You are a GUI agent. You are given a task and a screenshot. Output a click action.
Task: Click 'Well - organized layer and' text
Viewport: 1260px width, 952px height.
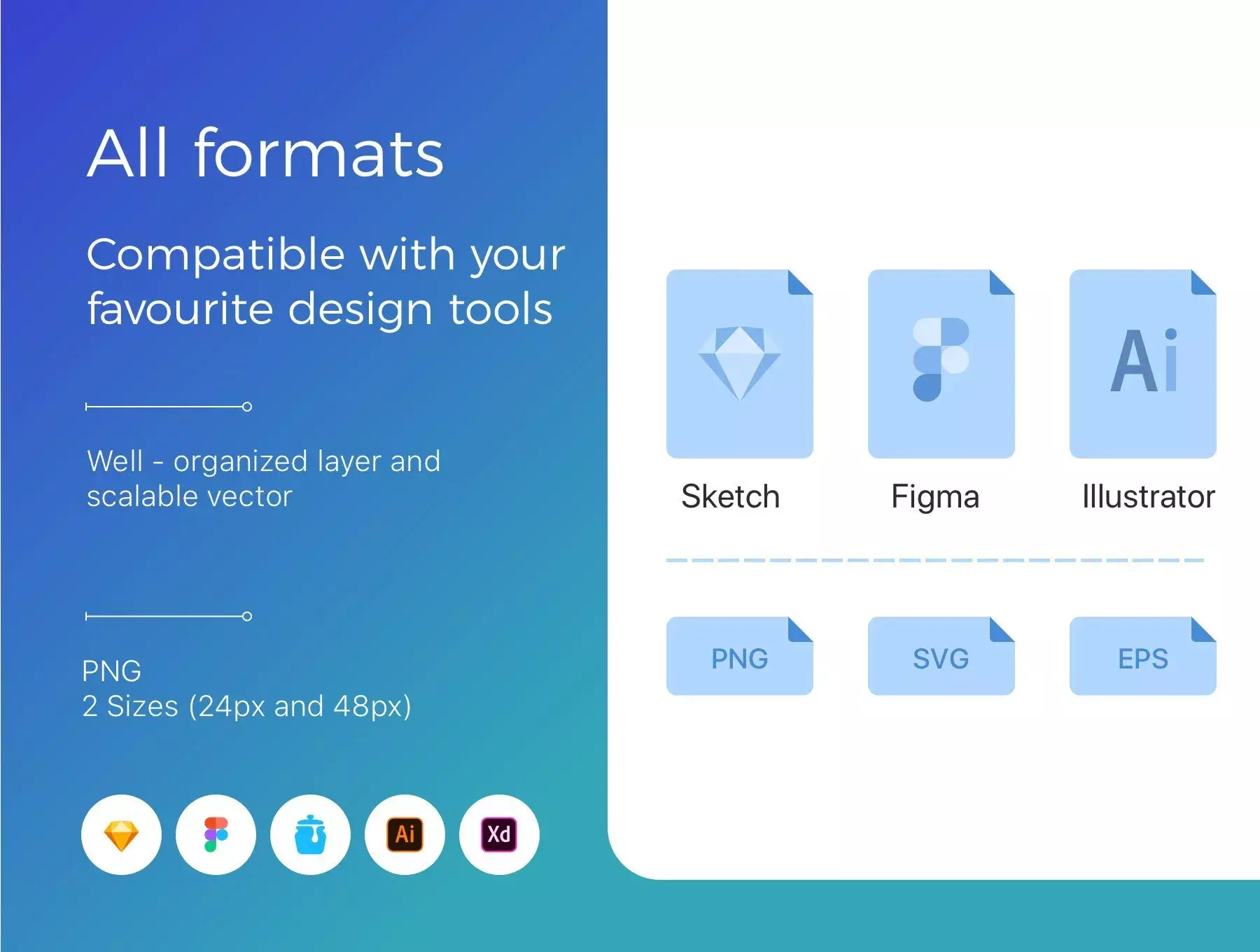pos(264,462)
